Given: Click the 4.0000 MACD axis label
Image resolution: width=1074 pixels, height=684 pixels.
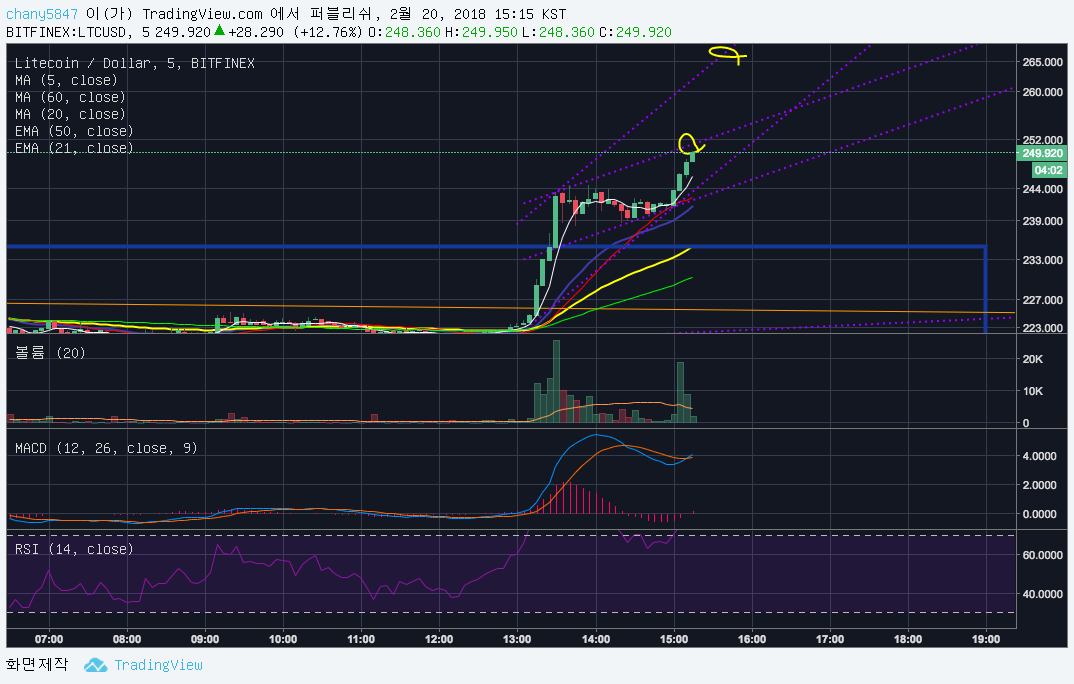Looking at the screenshot, I should pyautogui.click(x=1039, y=456).
